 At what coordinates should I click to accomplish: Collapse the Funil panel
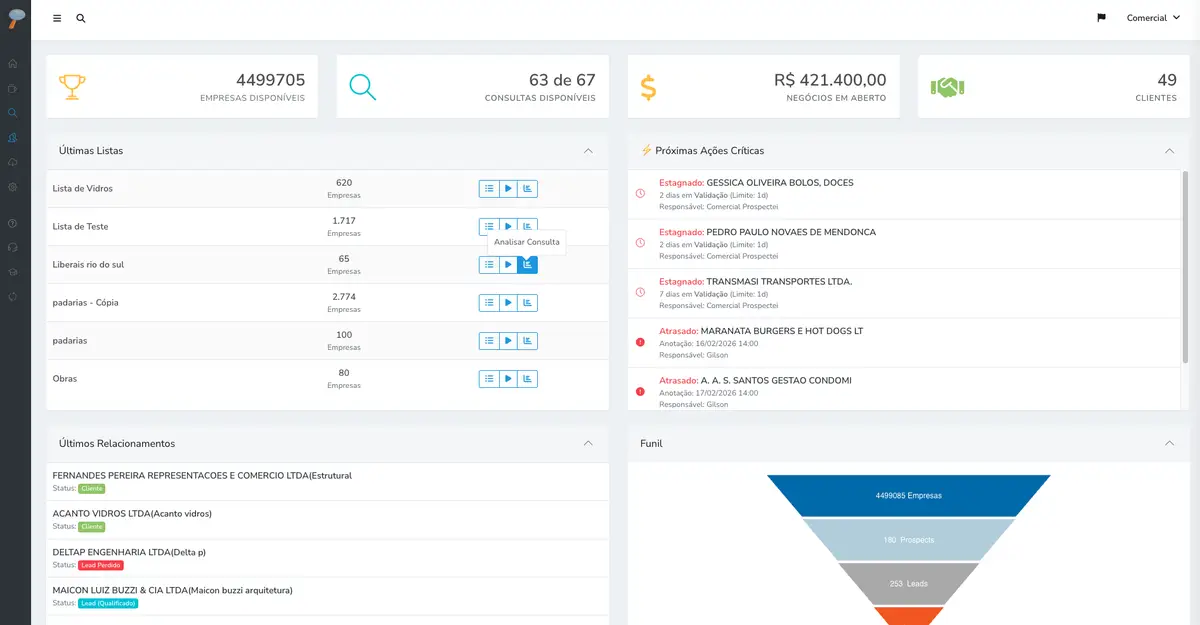click(1169, 442)
